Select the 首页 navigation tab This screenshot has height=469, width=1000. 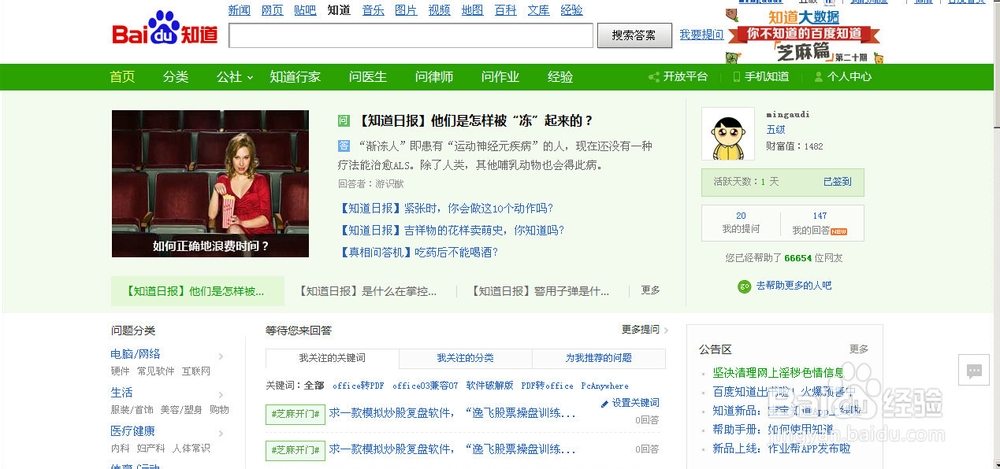tap(122, 77)
